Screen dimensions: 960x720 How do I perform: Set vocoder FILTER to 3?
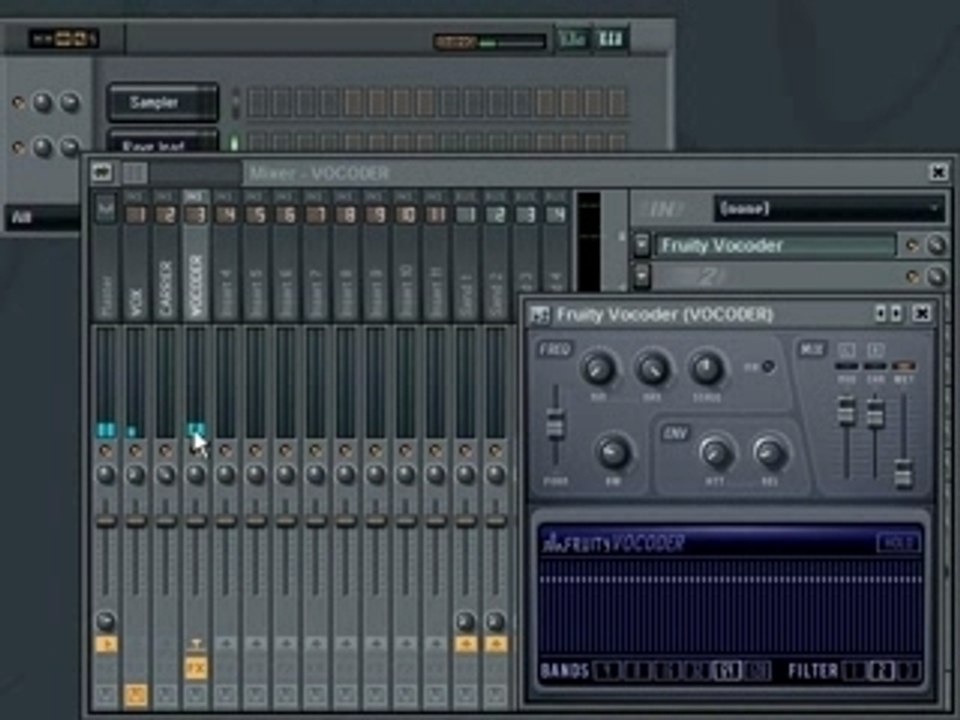pyautogui.click(x=910, y=672)
